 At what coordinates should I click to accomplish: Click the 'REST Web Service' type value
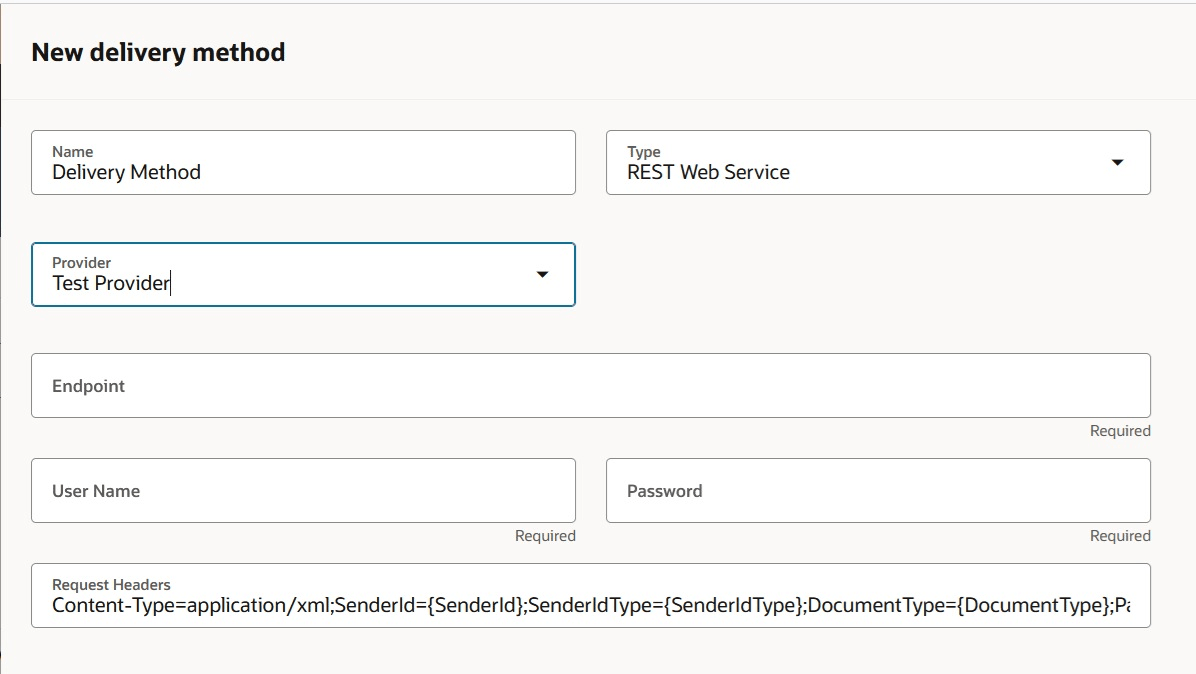(708, 173)
